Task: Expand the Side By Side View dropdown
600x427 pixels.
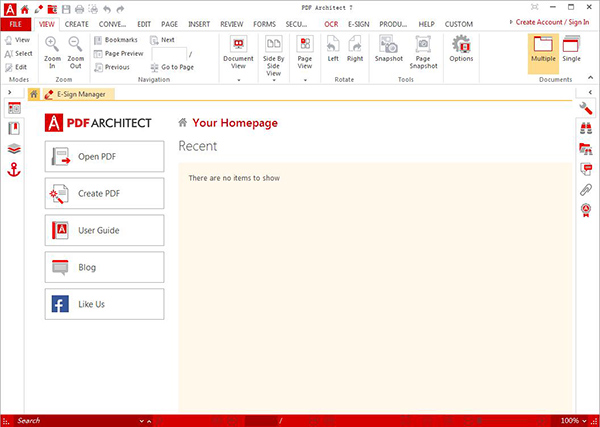Action: (273, 78)
